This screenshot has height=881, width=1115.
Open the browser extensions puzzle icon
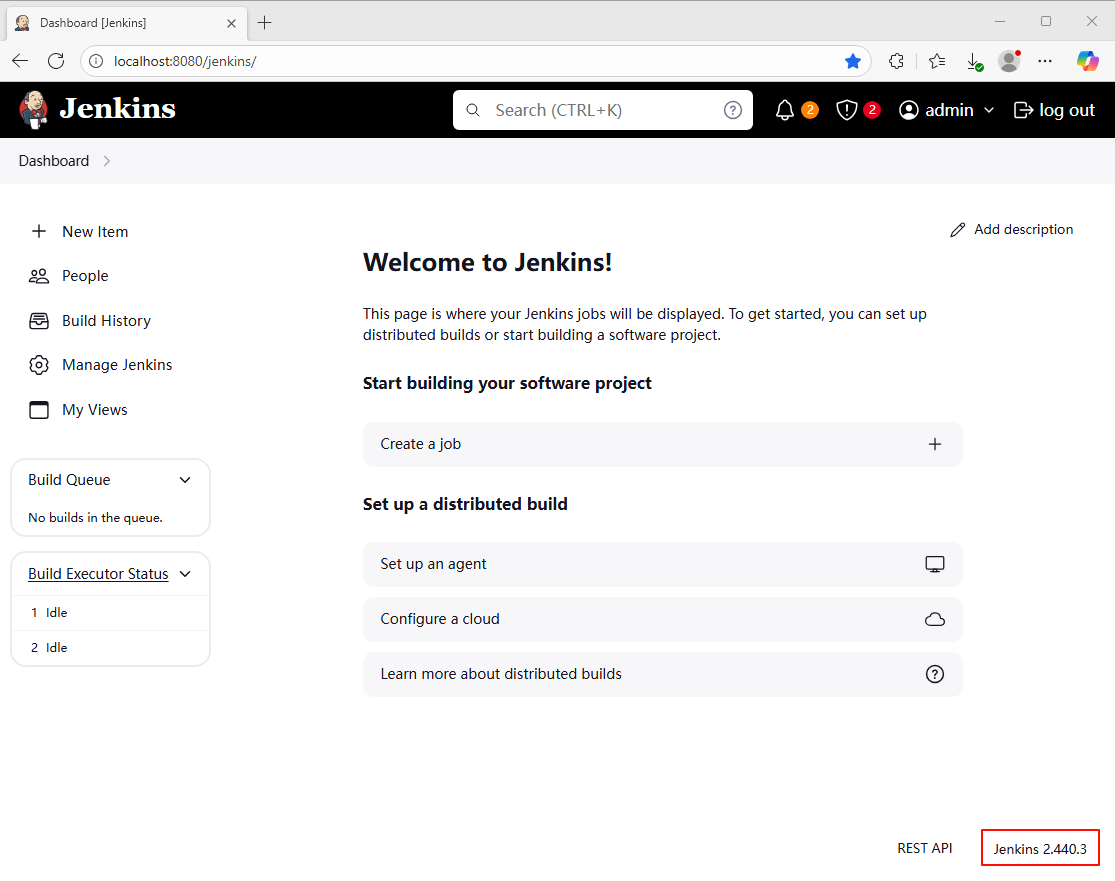click(x=897, y=61)
